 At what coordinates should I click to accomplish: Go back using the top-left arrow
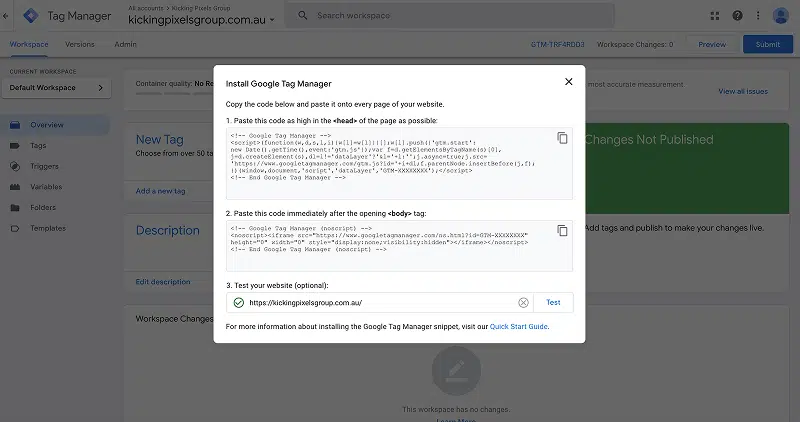pyautogui.click(x=6, y=16)
